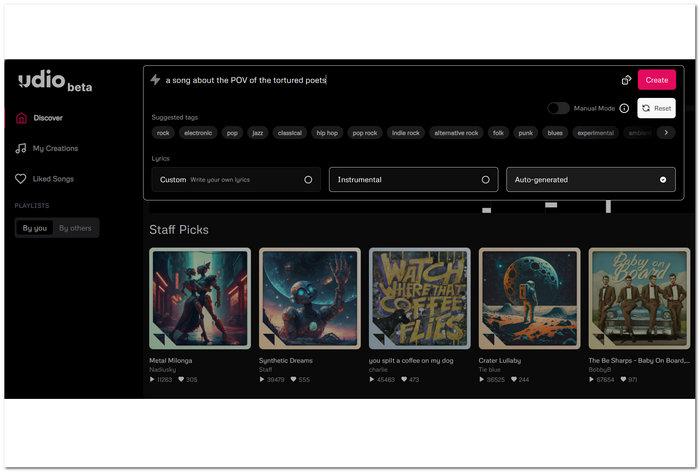Viewport: 700px width, 472px height.
Task: Add the punk tag
Action: click(525, 133)
